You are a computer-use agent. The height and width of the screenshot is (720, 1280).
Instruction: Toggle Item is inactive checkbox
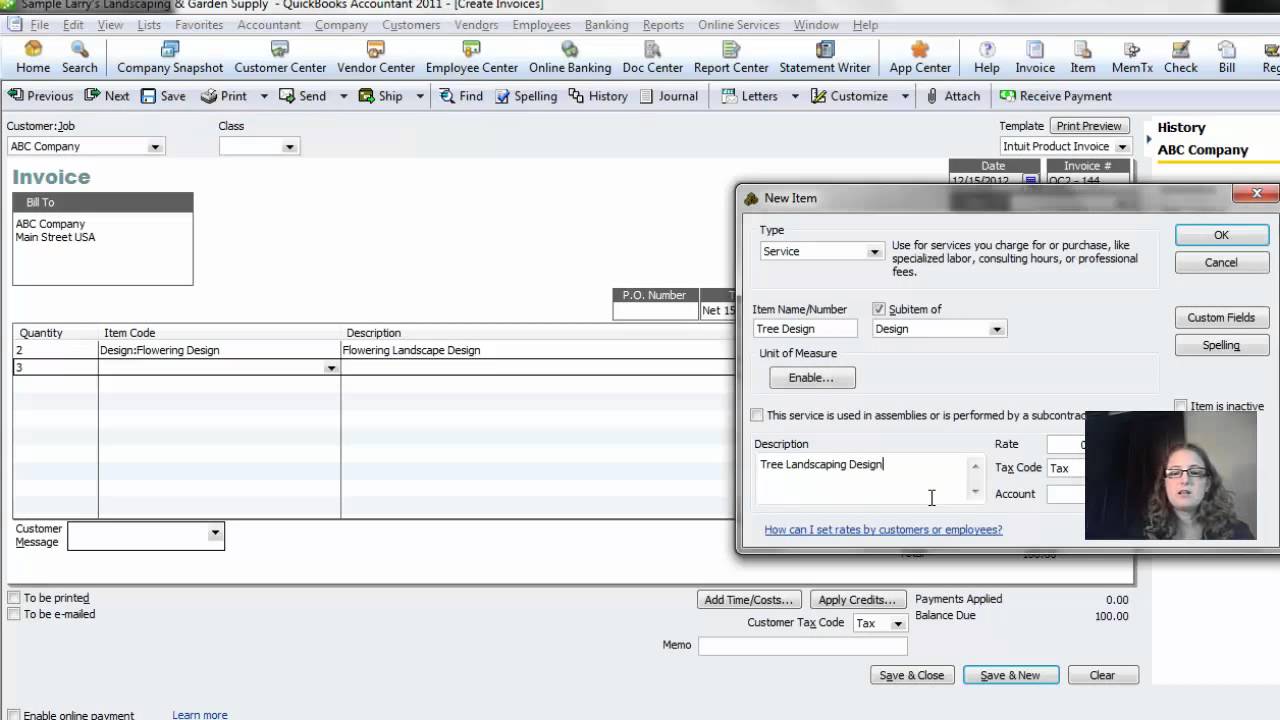[x=1181, y=406]
